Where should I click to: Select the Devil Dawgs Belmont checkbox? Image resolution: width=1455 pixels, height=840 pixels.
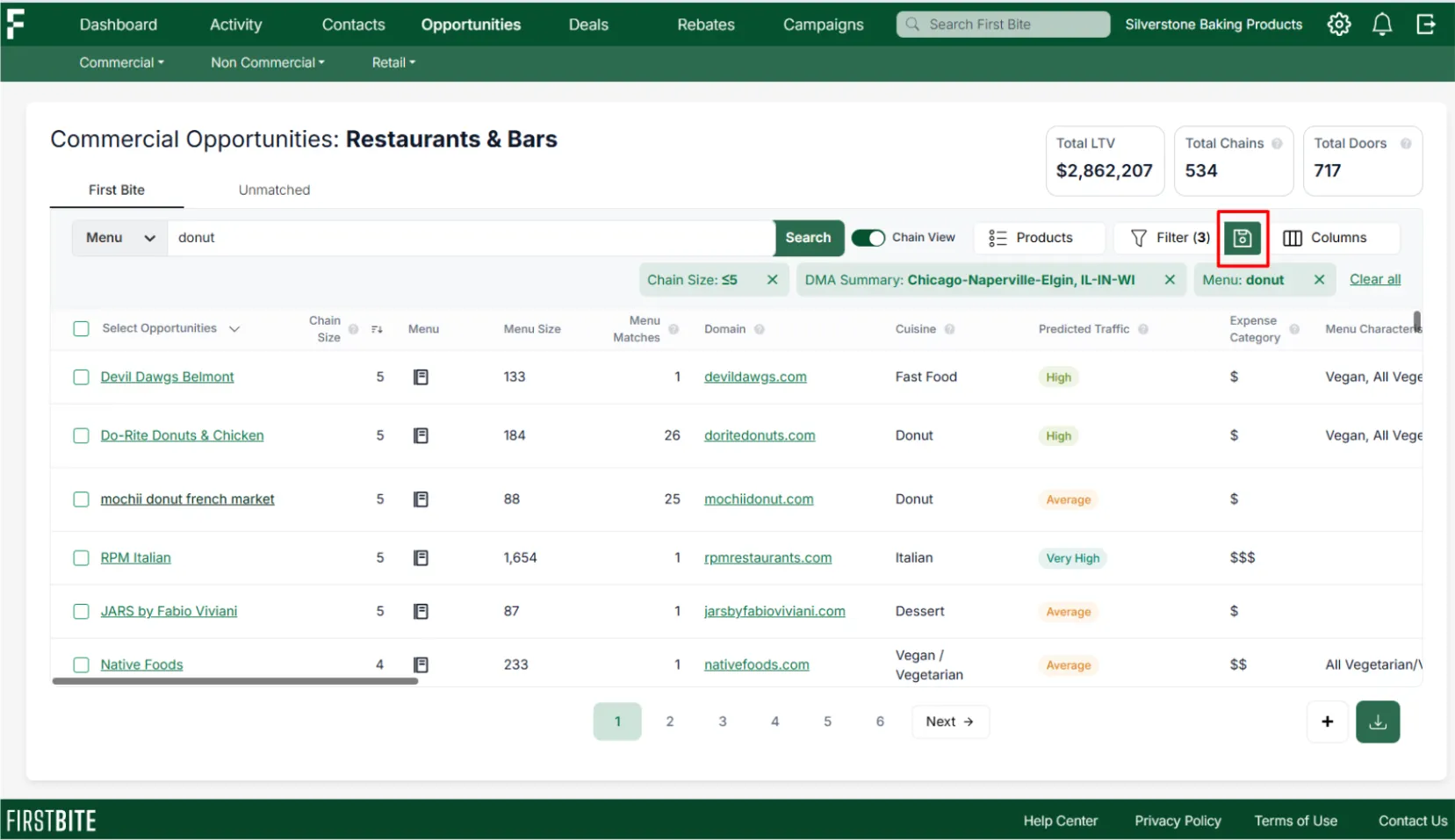[x=82, y=377]
